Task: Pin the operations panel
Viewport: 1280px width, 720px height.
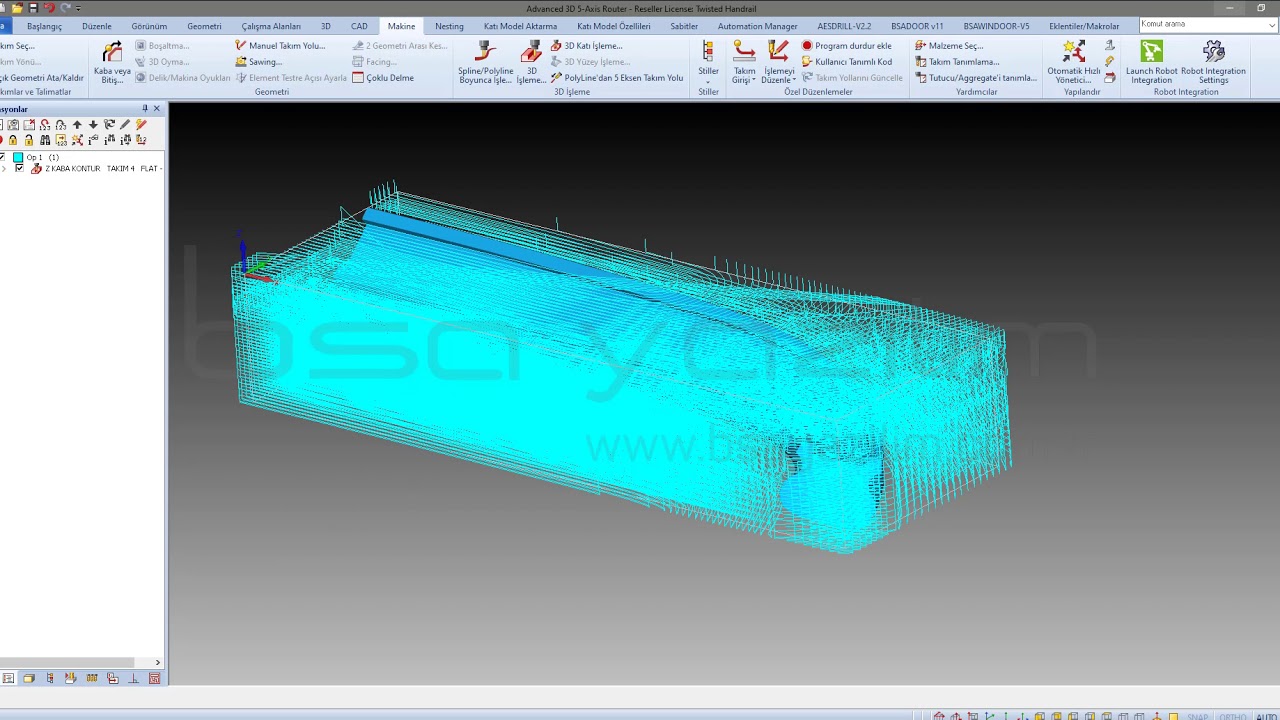Action: (x=145, y=108)
